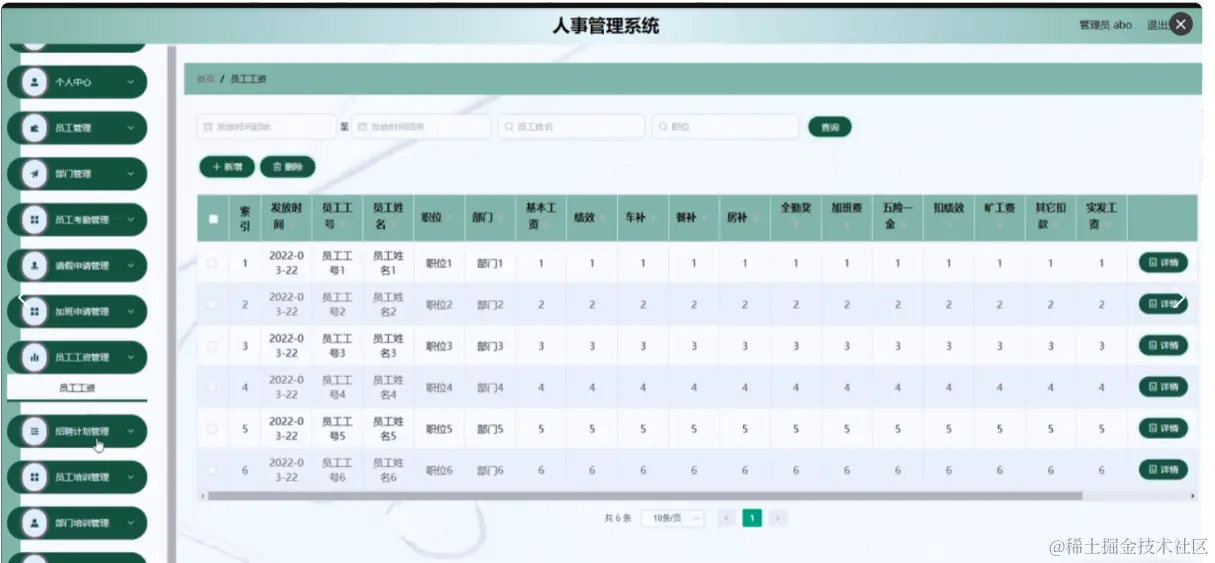Open the 部门管理 menu label
The height and width of the screenshot is (563, 1215).
coord(73,174)
